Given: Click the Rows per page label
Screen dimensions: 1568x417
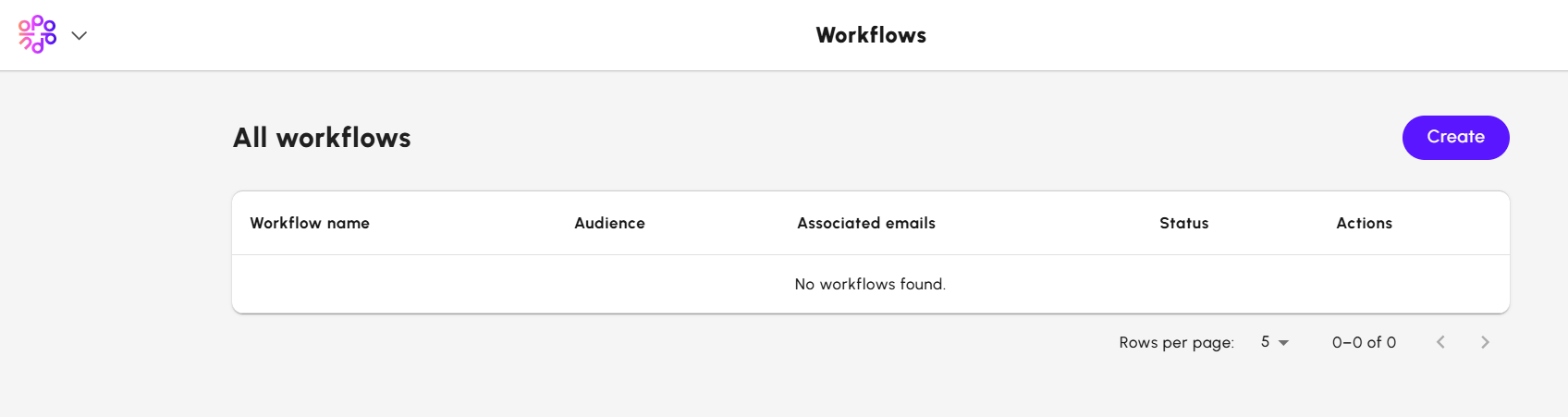Looking at the screenshot, I should click(1176, 342).
